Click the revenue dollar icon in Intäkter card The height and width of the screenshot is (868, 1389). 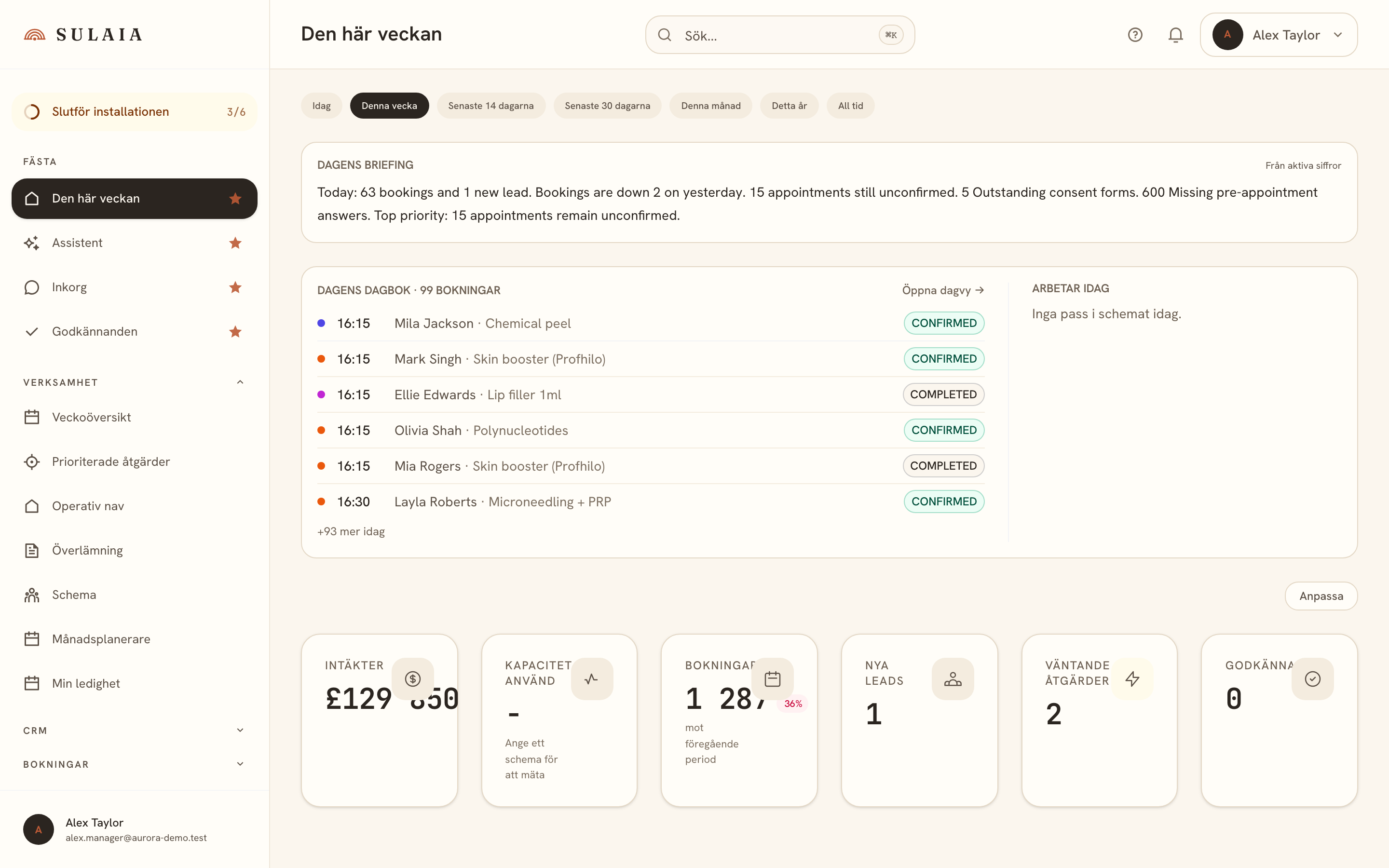pos(413,678)
